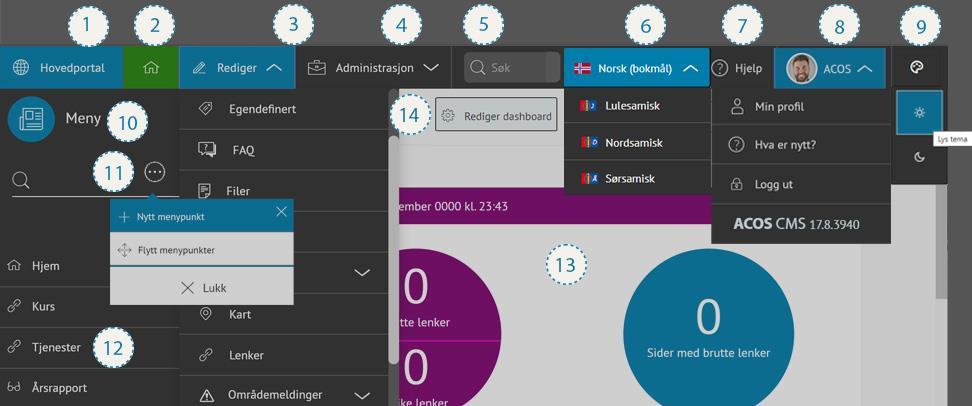Click the green home icon button
Viewport: 972px width, 406px height.
pyautogui.click(x=151, y=68)
